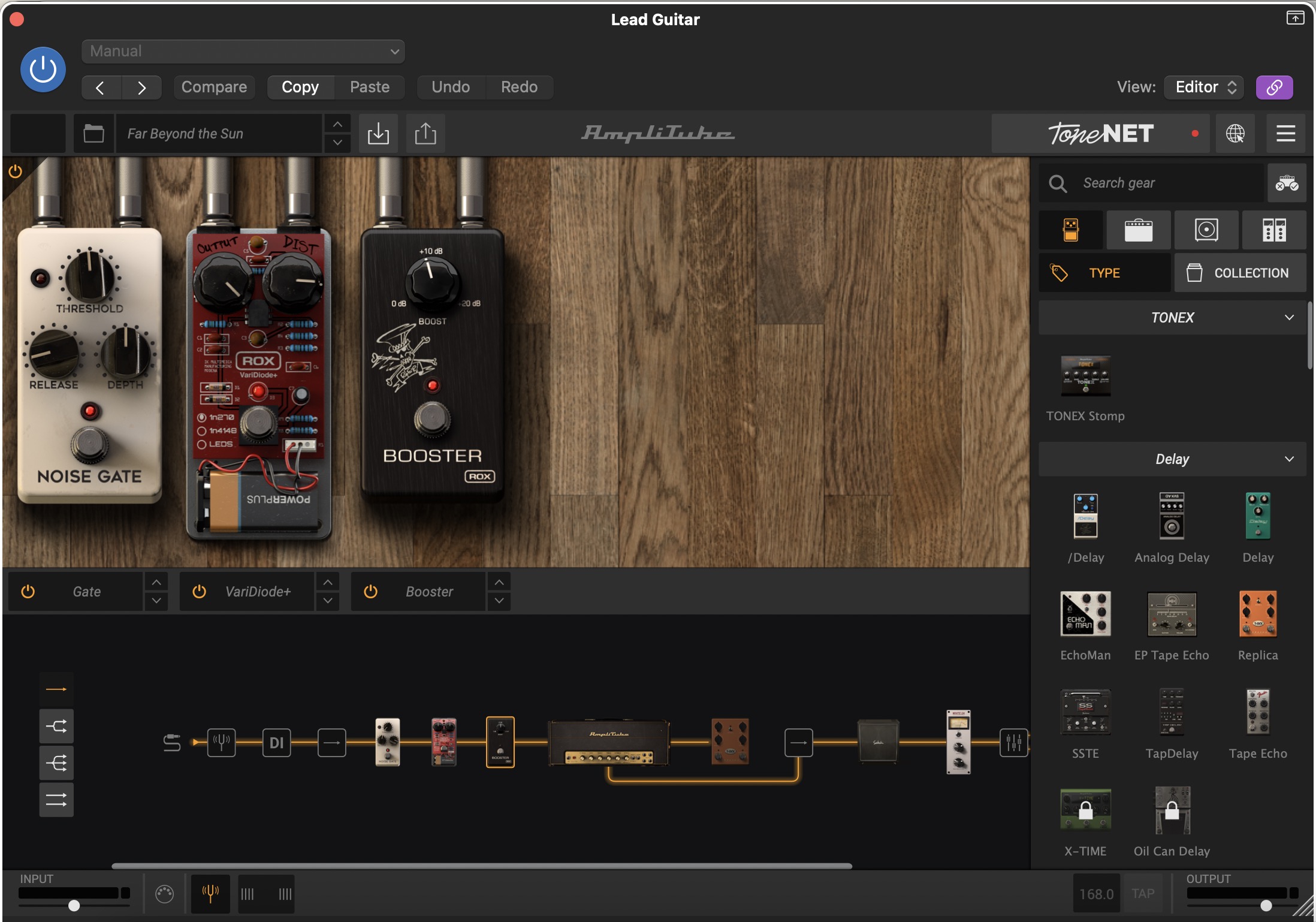The width and height of the screenshot is (1316, 922).
Task: Step Gate slot to previous model
Action: pyautogui.click(x=156, y=582)
